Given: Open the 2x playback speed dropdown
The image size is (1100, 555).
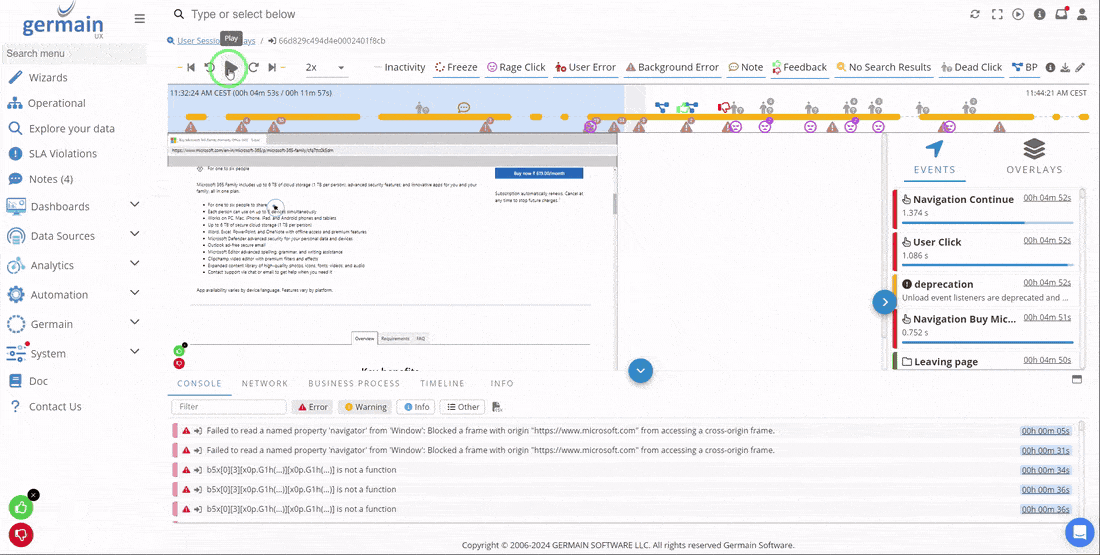Looking at the screenshot, I should point(325,67).
